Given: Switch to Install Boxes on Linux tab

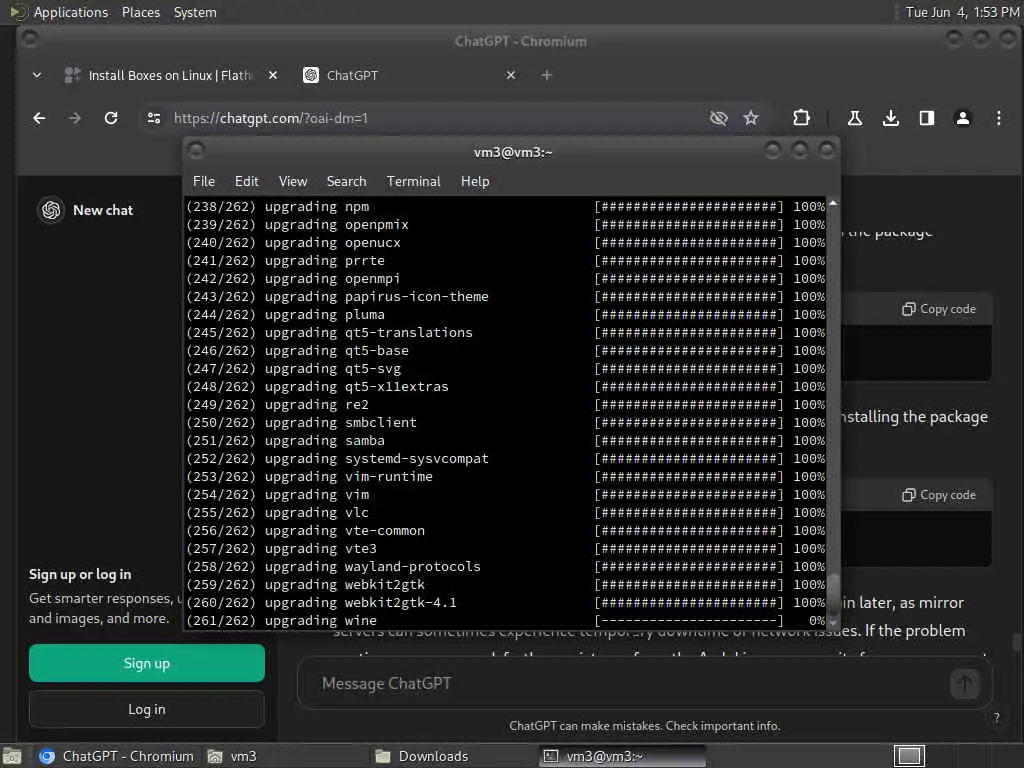Looking at the screenshot, I should click(x=170, y=75).
